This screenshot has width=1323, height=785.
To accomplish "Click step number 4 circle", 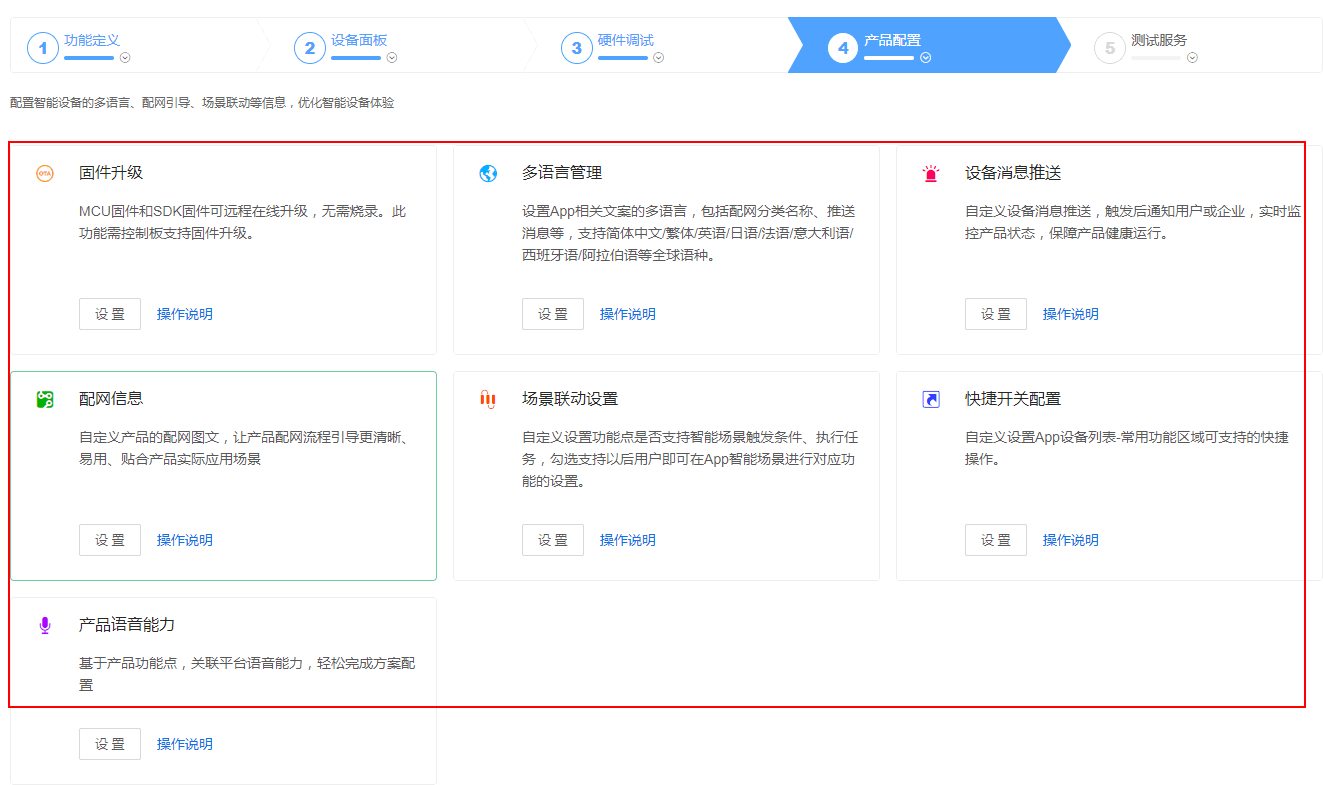I will point(844,48).
